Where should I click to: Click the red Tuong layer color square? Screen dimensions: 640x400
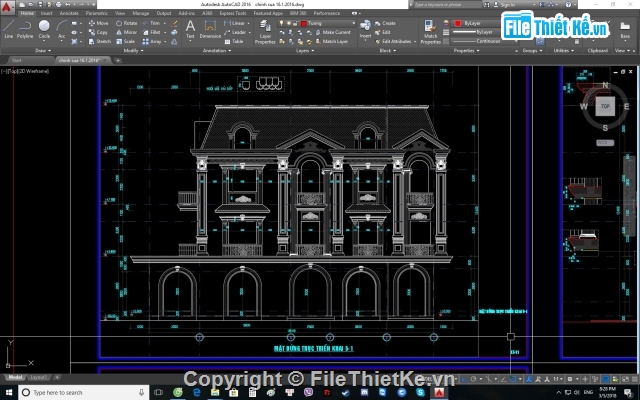[304, 23]
